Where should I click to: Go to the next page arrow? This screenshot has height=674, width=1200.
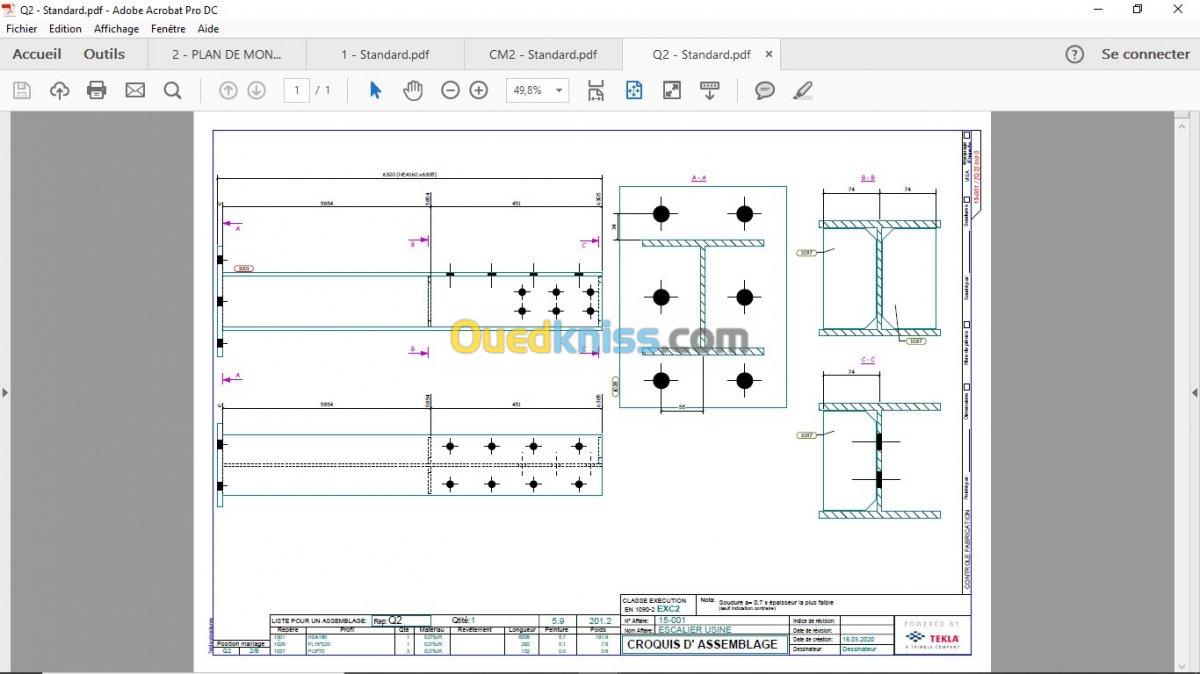click(x=256, y=91)
